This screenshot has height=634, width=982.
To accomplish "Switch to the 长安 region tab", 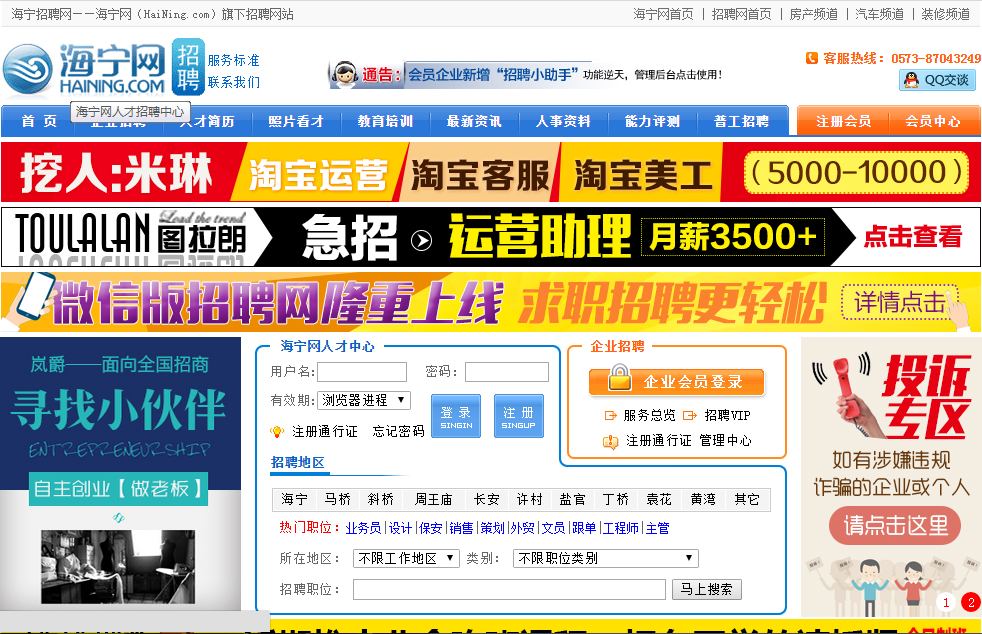I will pyautogui.click(x=487, y=499).
